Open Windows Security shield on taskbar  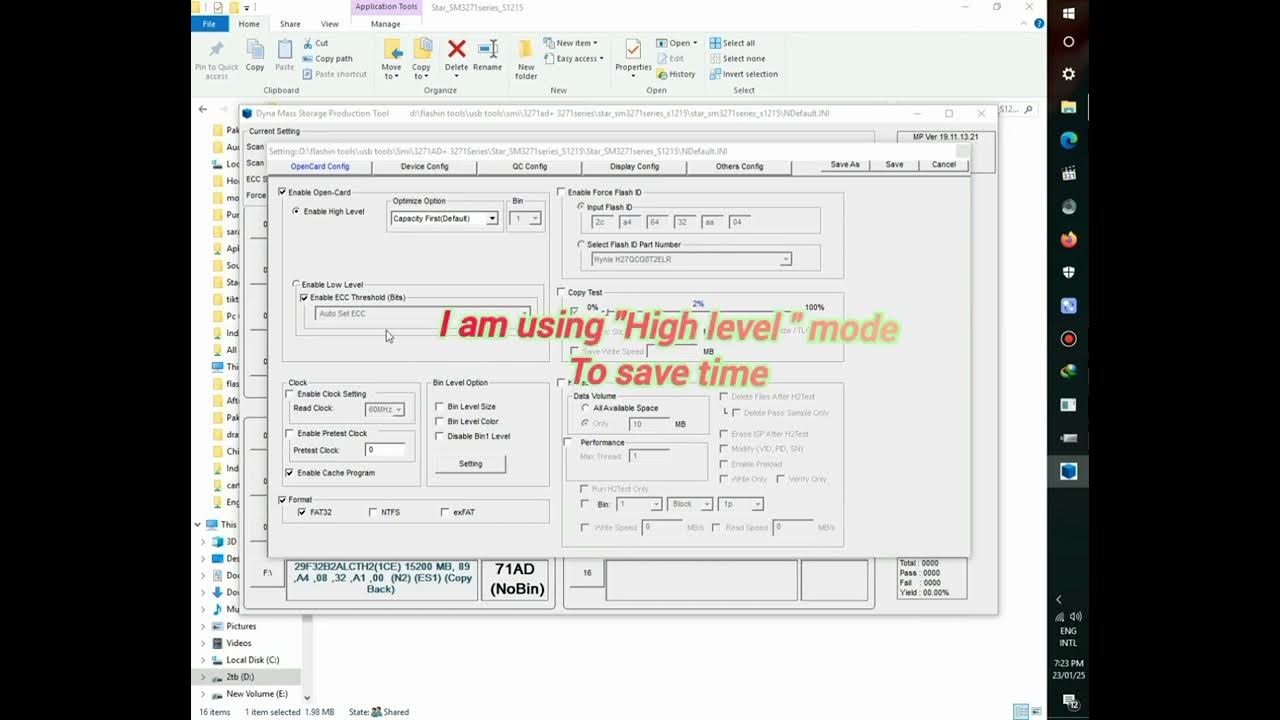(1068, 273)
